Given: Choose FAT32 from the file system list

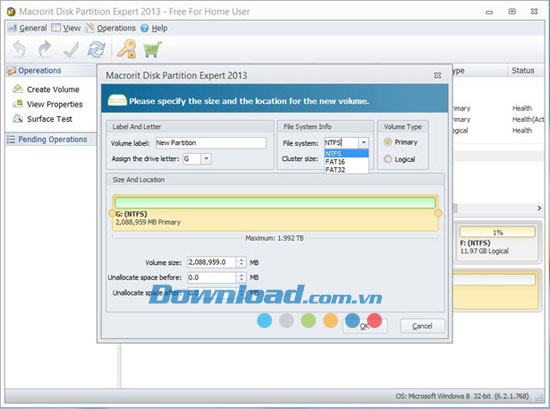Looking at the screenshot, I should [346, 170].
